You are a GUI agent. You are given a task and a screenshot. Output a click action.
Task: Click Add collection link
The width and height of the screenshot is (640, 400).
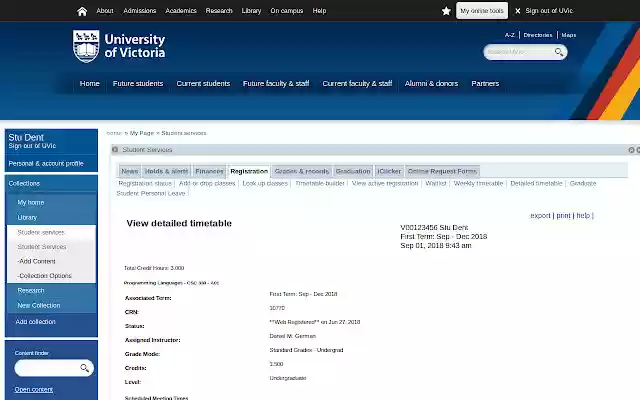(x=36, y=322)
